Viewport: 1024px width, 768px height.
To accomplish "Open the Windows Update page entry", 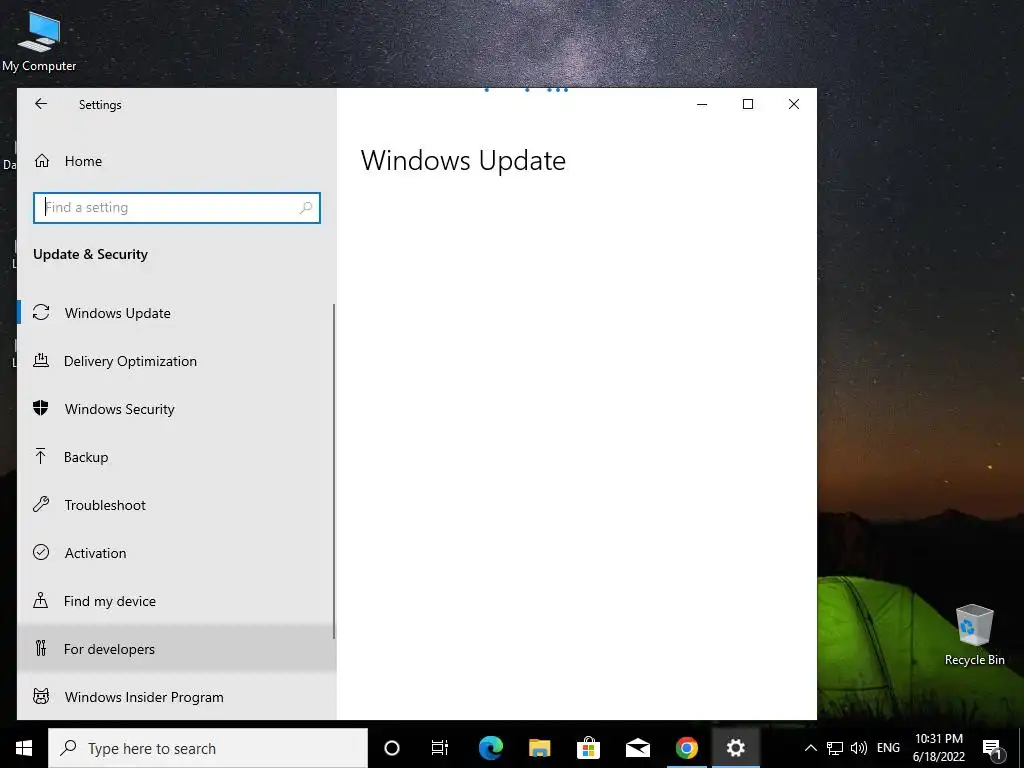I will (x=176, y=313).
